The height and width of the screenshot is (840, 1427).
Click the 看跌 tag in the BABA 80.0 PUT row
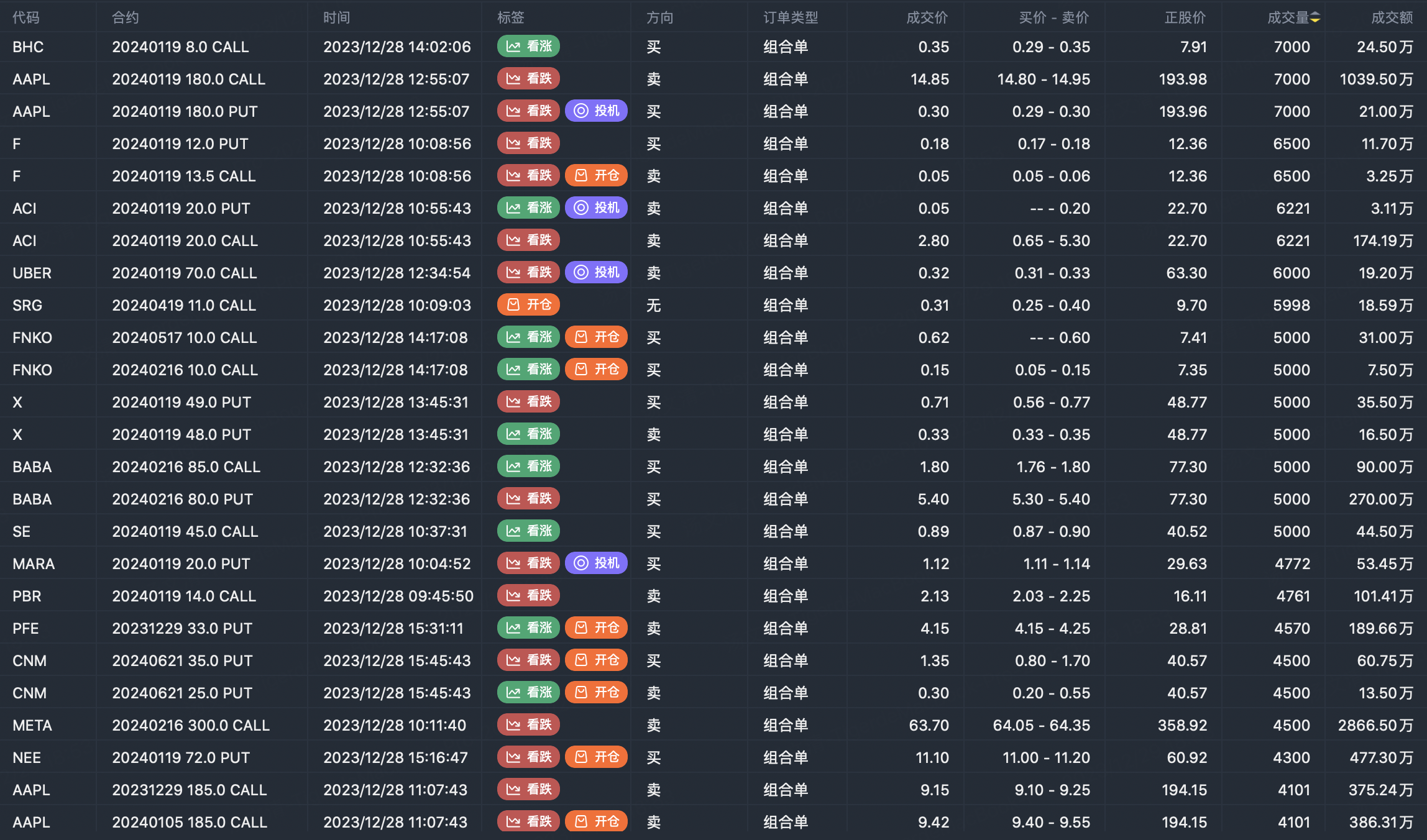point(528,499)
